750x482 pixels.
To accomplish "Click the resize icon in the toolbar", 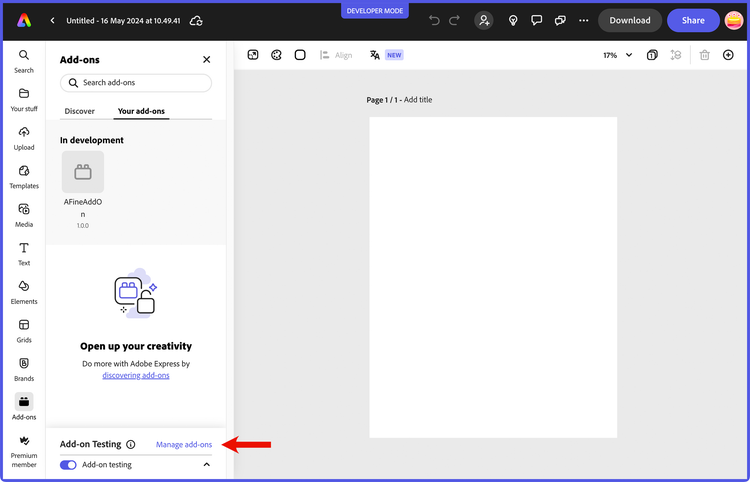I will tap(253, 55).
